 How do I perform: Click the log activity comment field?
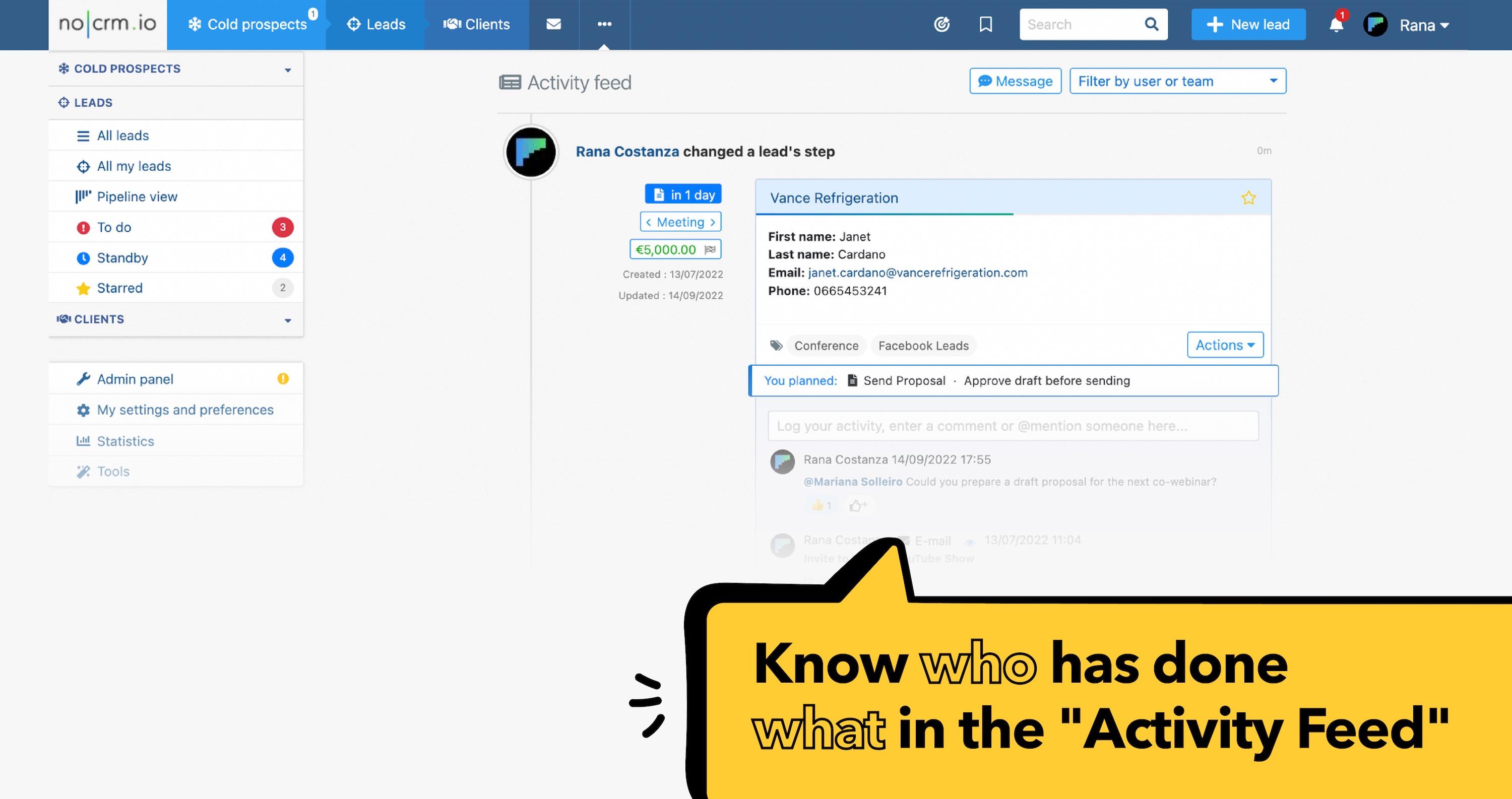(1013, 426)
